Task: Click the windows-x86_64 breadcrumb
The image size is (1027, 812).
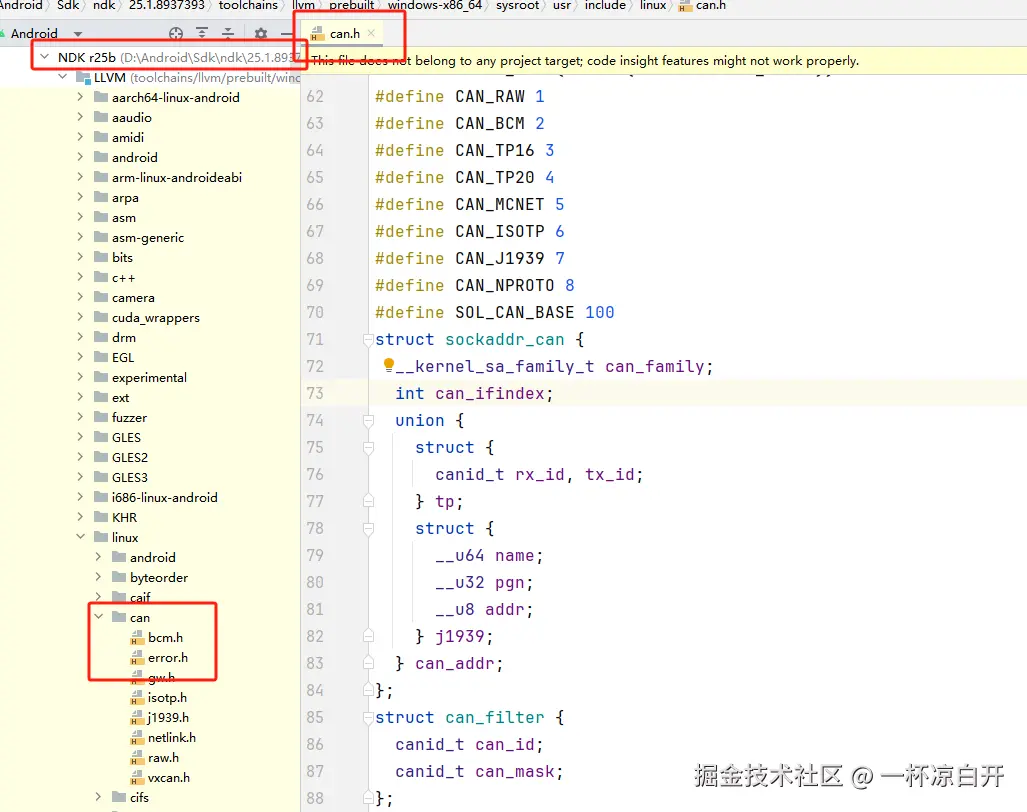Action: [x=435, y=5]
